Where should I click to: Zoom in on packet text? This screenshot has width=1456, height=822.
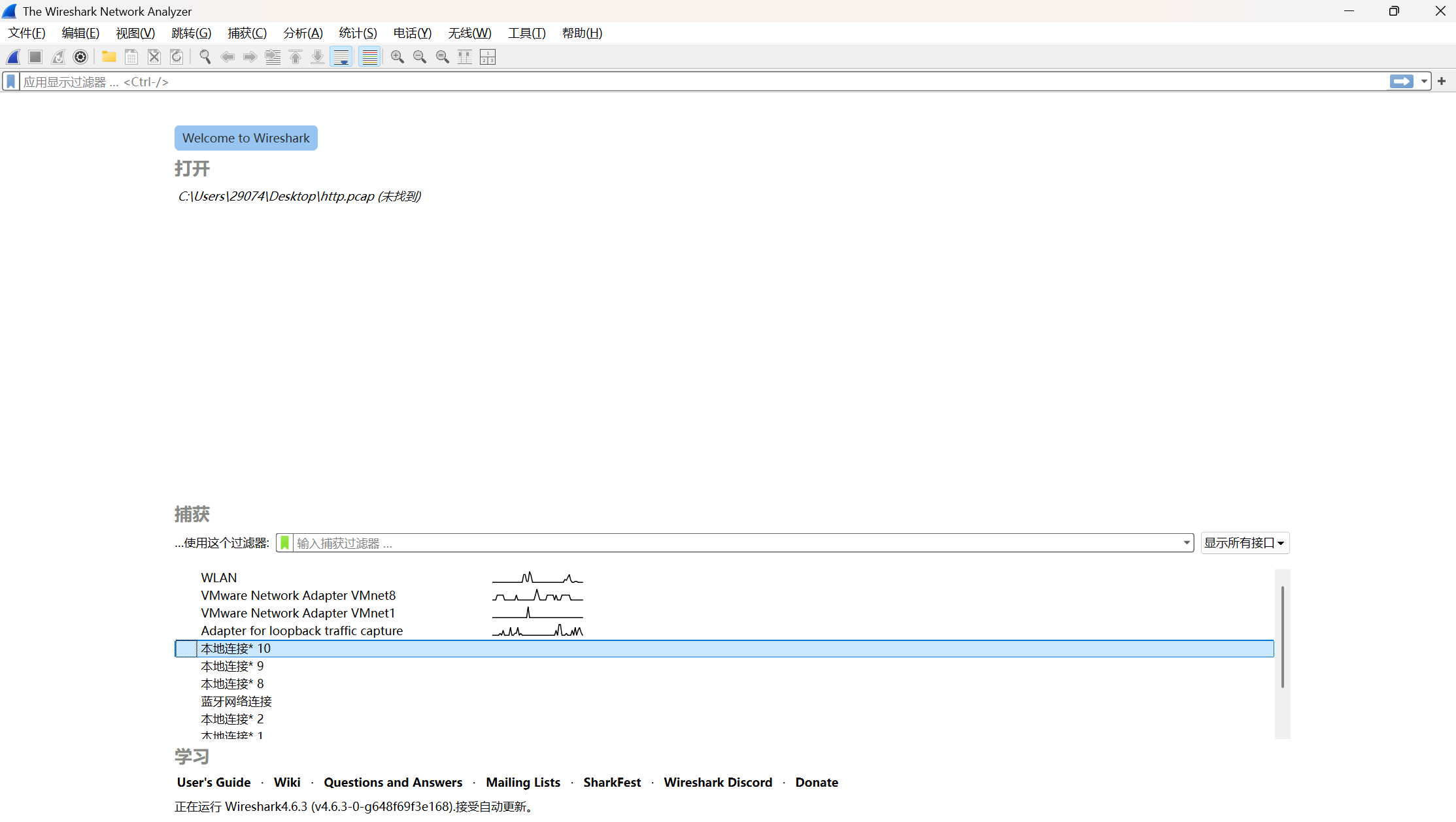pos(397,57)
